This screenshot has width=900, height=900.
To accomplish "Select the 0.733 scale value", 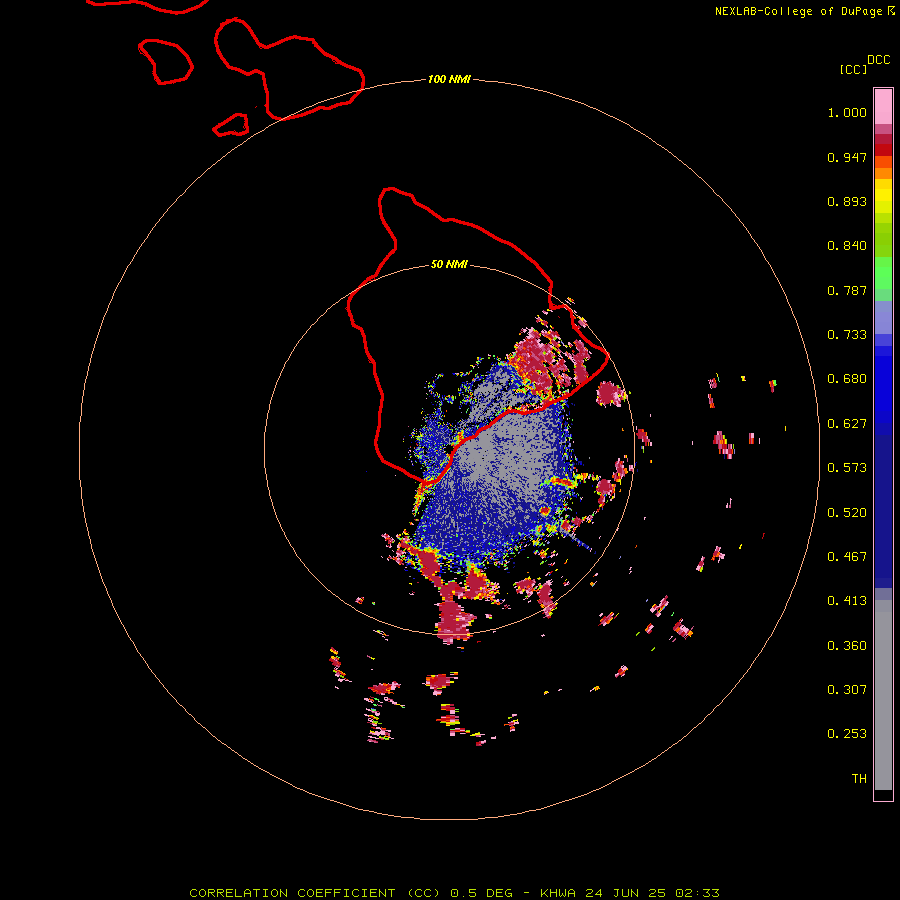I will (847, 335).
